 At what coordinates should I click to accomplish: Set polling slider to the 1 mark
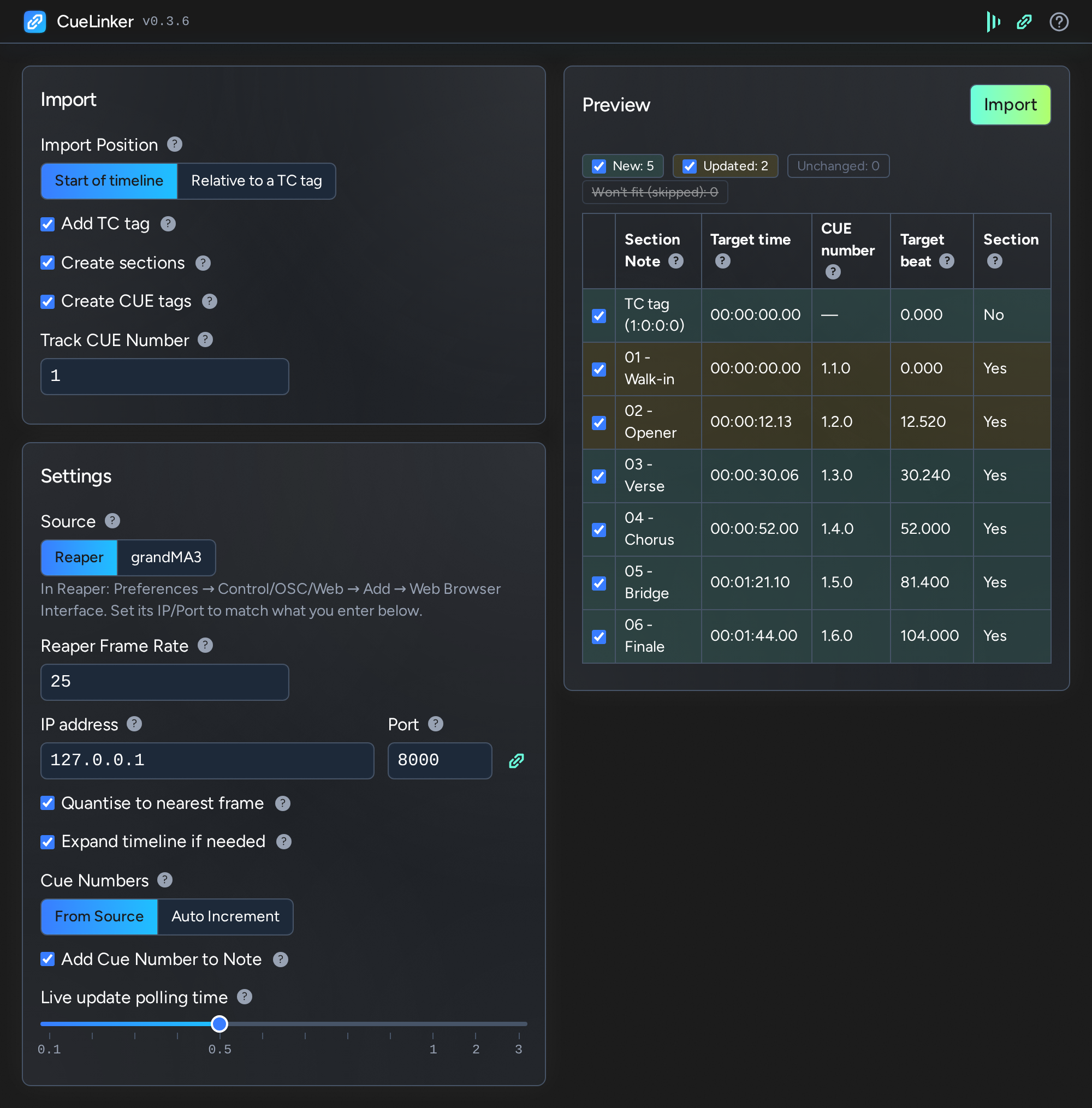point(433,1024)
